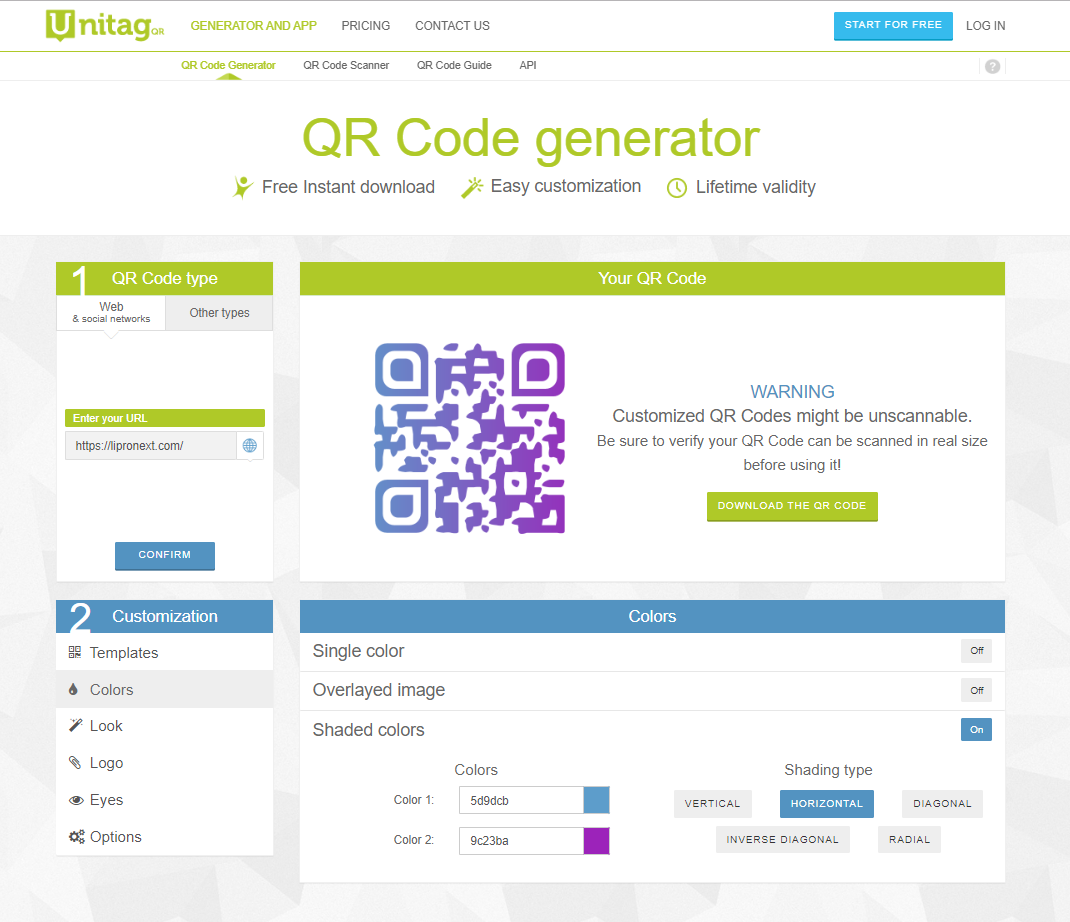Viewport: 1070px width, 922px height.
Task: Click Color 1 hex input field
Action: pos(521,800)
